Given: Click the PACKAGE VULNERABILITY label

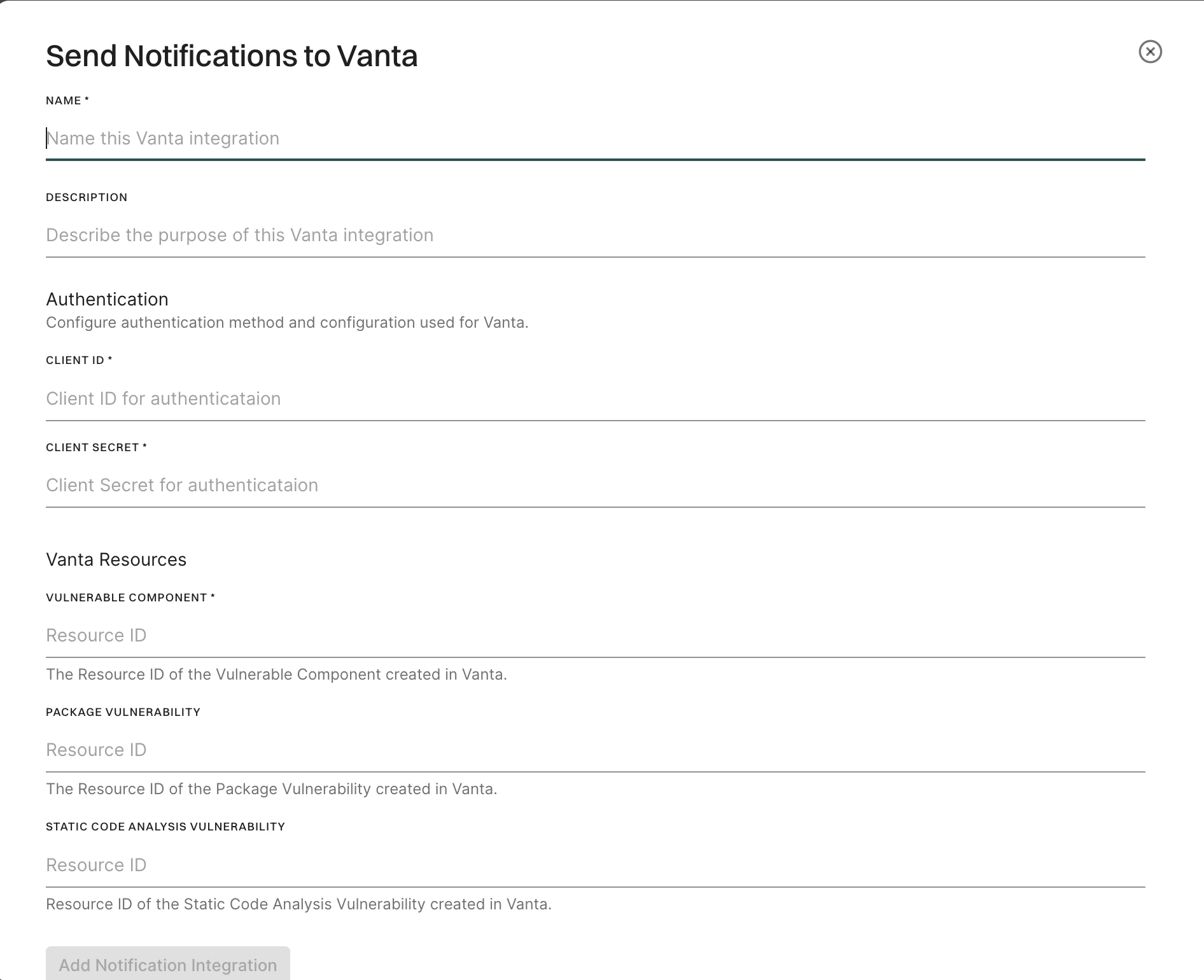Looking at the screenshot, I should (123, 712).
